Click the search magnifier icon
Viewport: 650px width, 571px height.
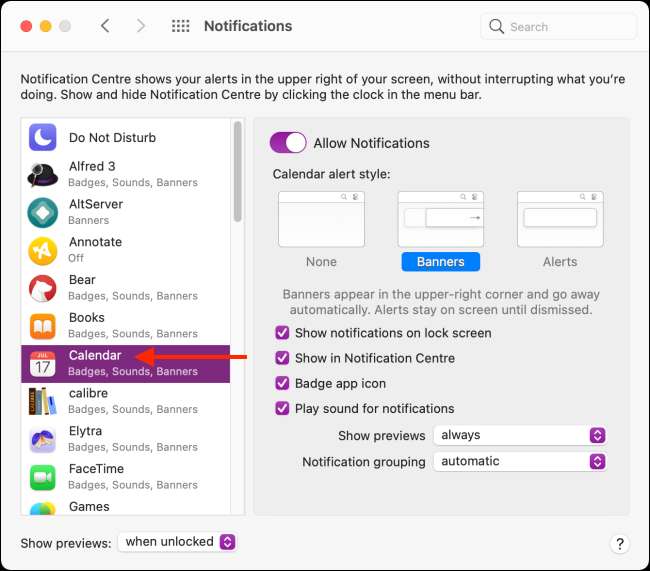point(496,26)
